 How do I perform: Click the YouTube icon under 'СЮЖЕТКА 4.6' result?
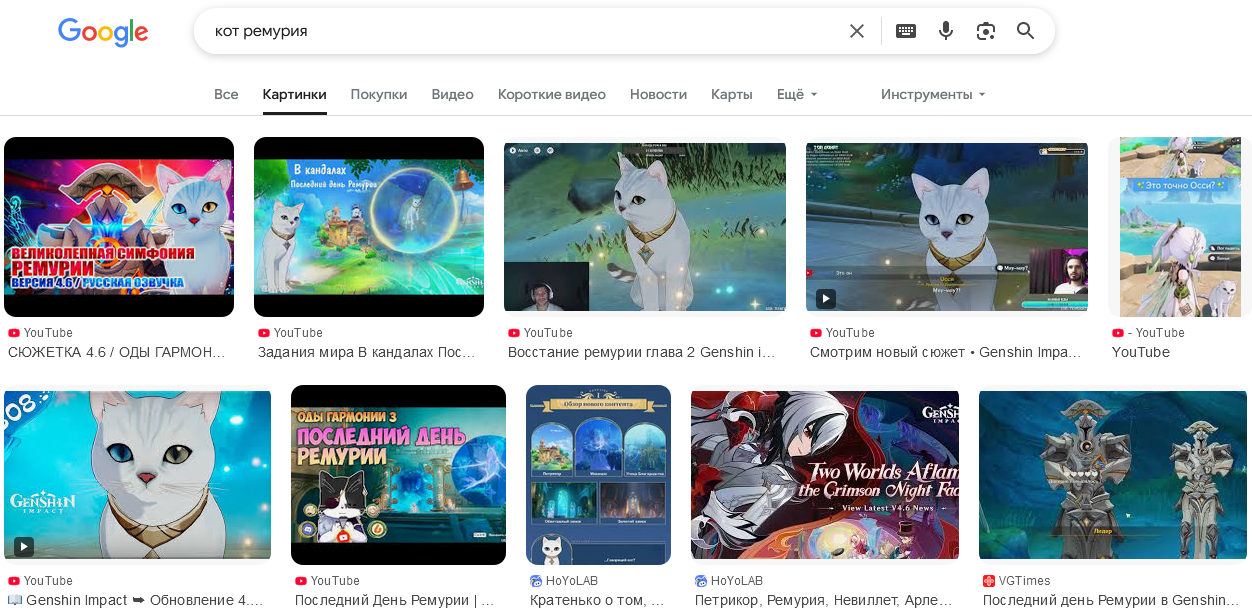tap(14, 333)
